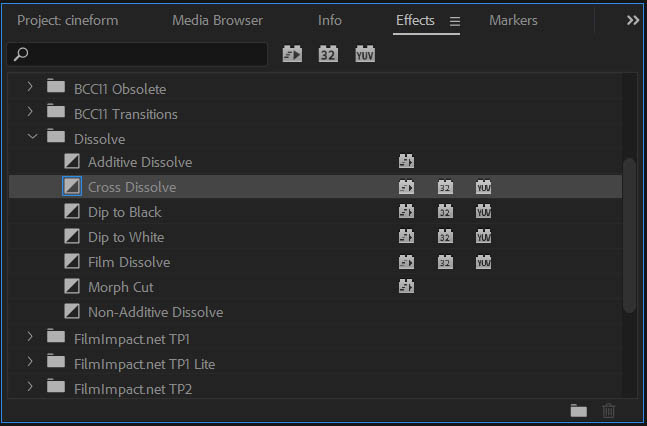Expand the BCC11 Obsolete folder
The image size is (647, 426).
30,87
